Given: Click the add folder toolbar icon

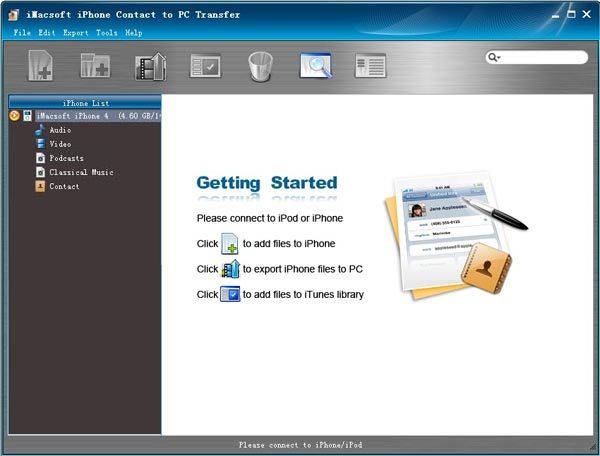Looking at the screenshot, I should coord(95,66).
